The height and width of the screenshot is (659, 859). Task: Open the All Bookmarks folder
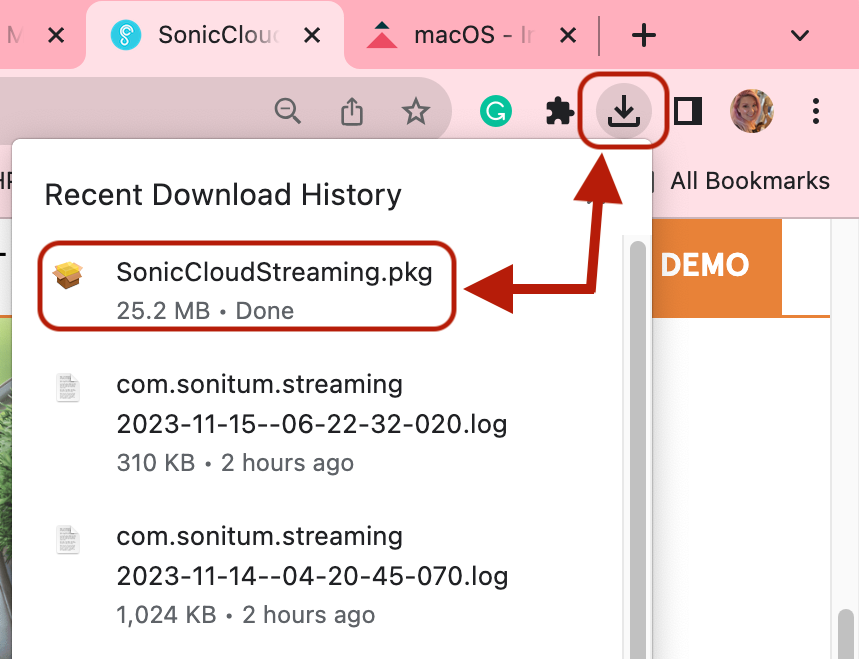coord(750,181)
